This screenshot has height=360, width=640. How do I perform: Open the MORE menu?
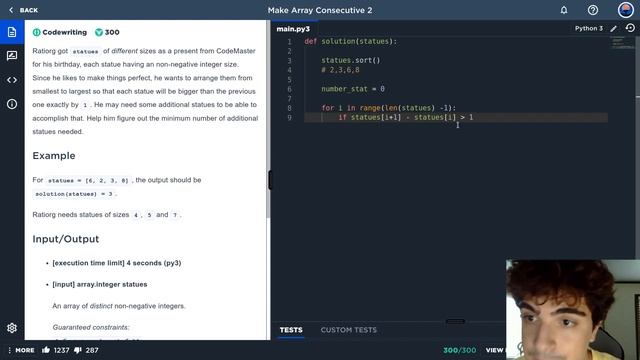point(21,350)
